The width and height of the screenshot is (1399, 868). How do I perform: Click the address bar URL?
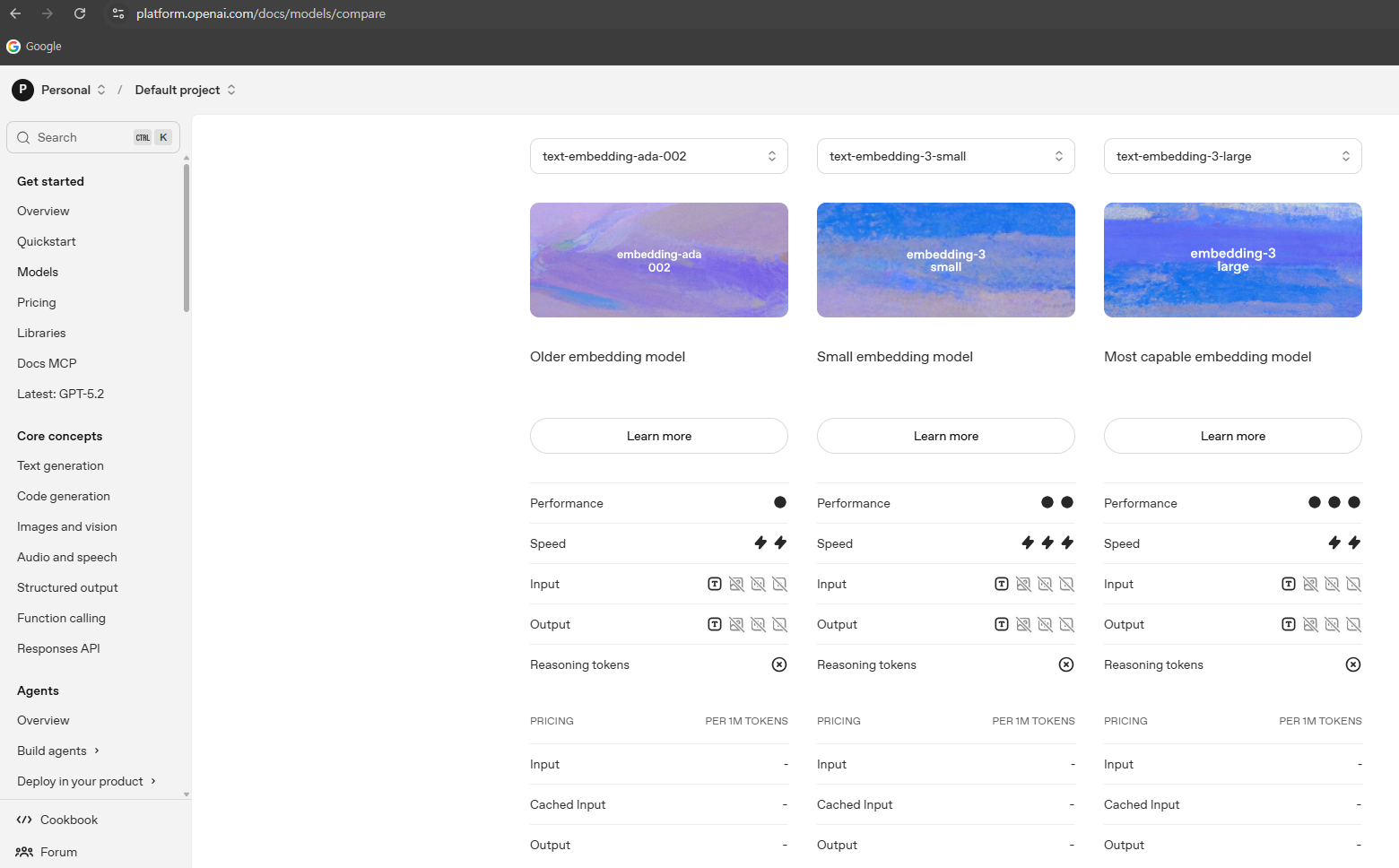[261, 13]
